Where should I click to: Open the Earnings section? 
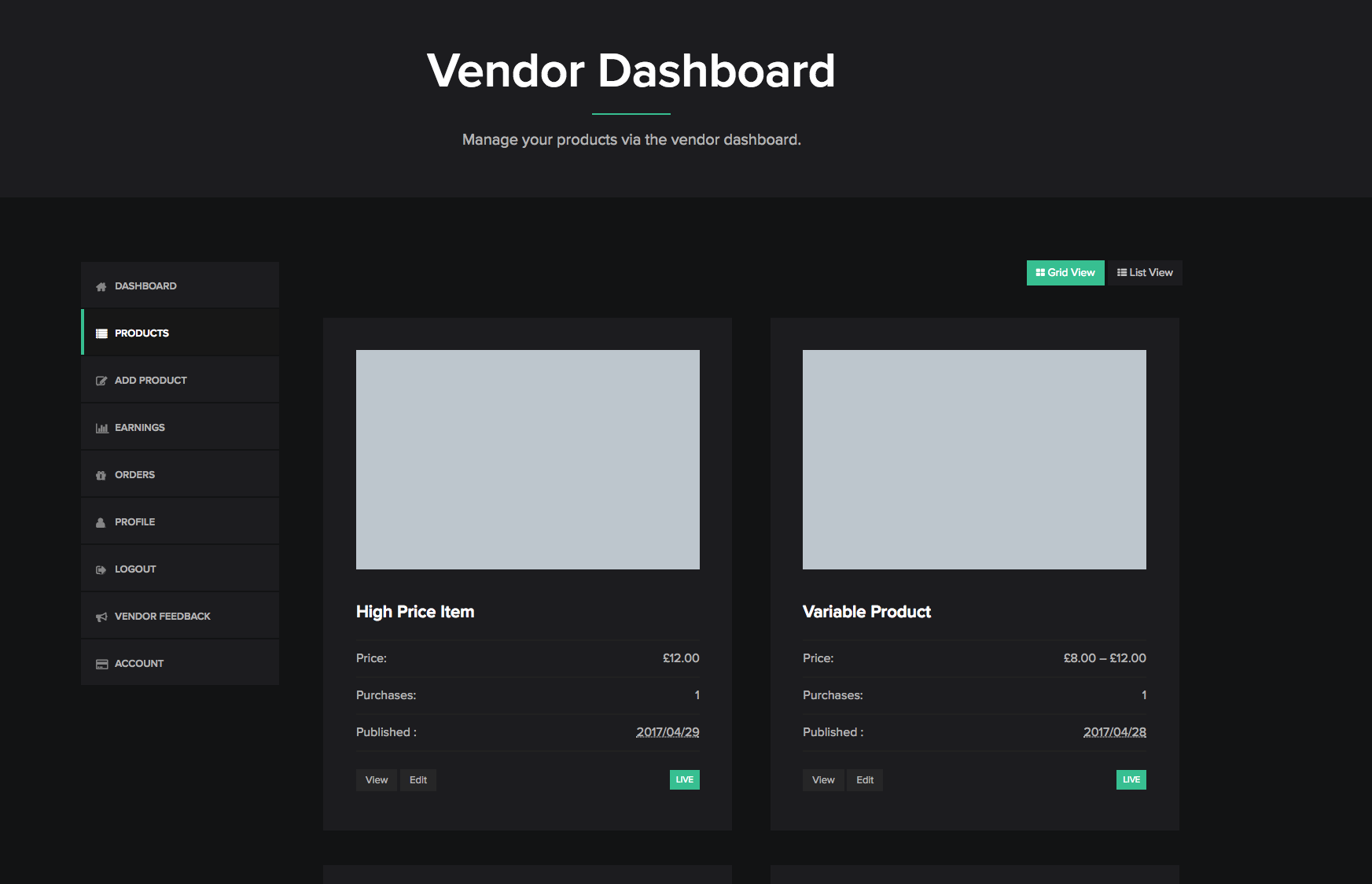tap(180, 426)
